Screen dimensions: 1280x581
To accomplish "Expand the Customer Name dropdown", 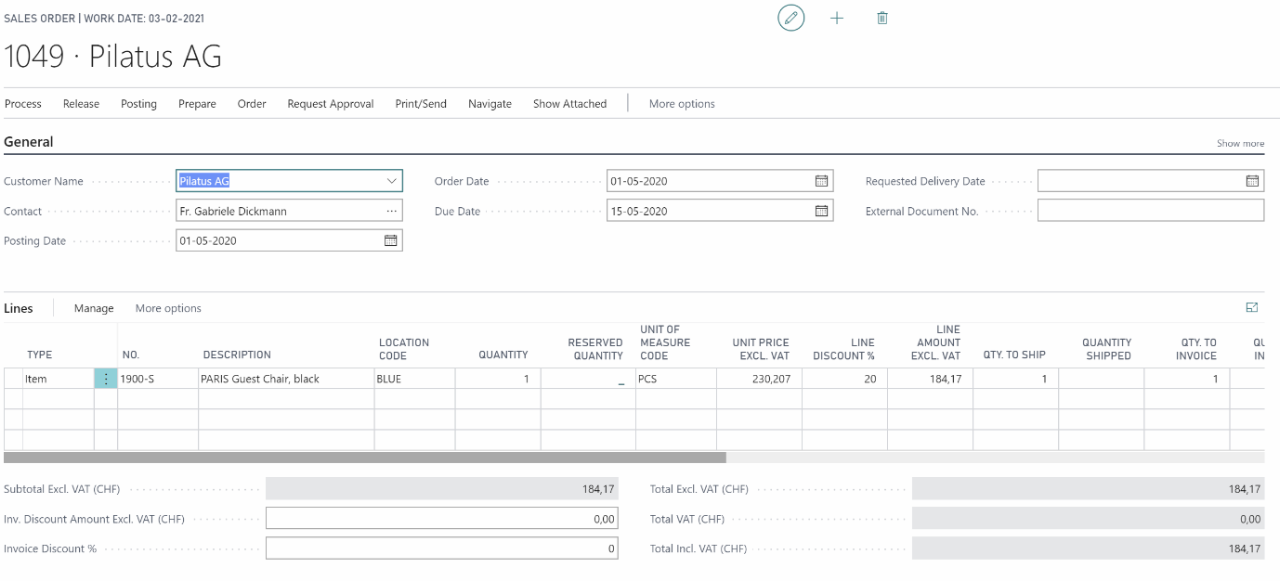I will (390, 181).
